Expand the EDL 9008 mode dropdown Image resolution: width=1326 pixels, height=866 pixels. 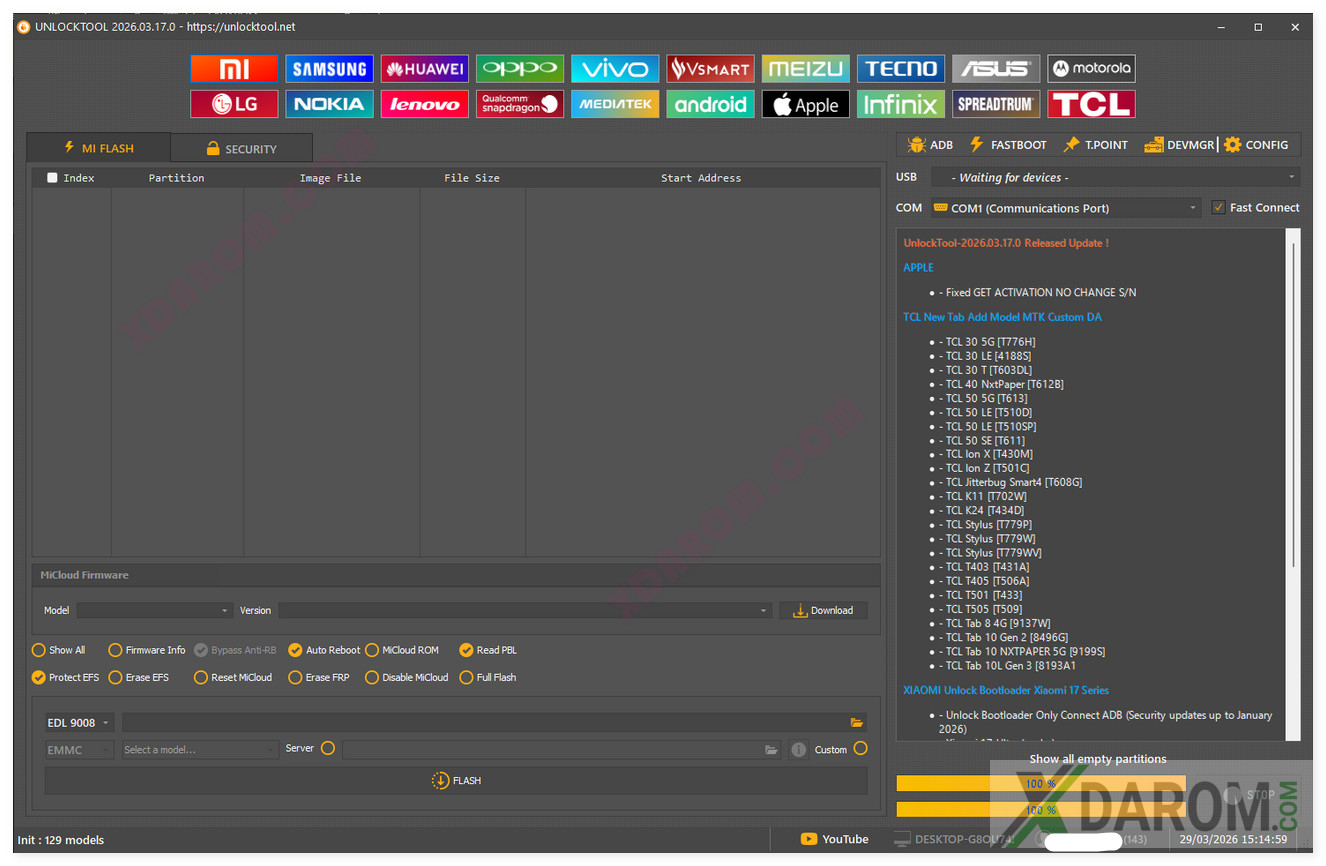[x=78, y=722]
